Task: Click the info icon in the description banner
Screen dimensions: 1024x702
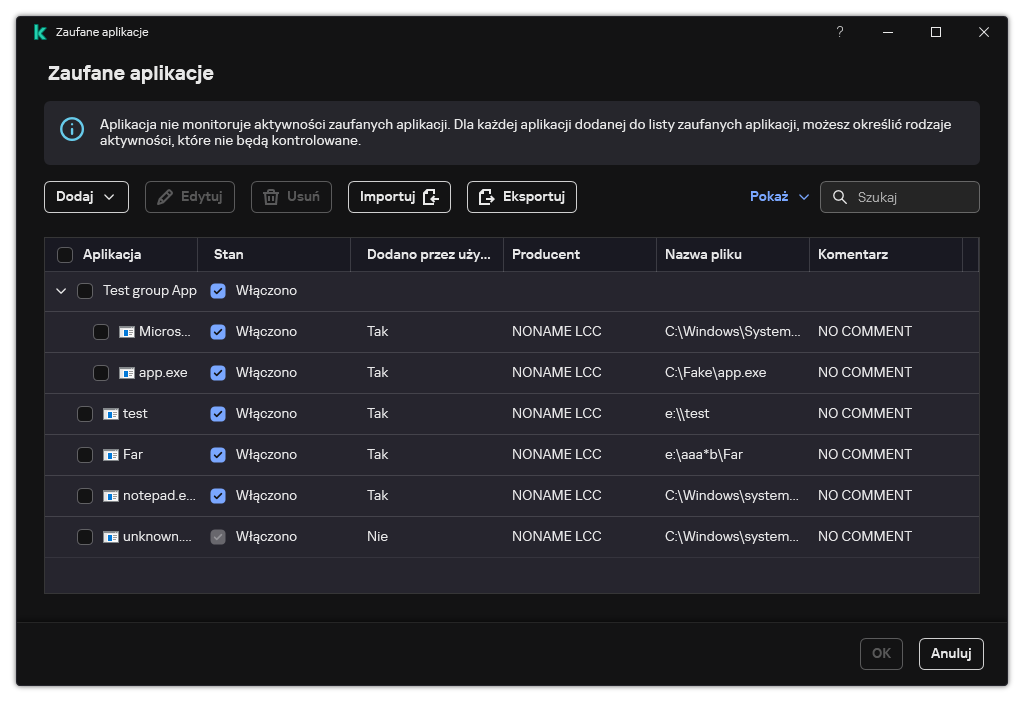Action: (x=72, y=129)
